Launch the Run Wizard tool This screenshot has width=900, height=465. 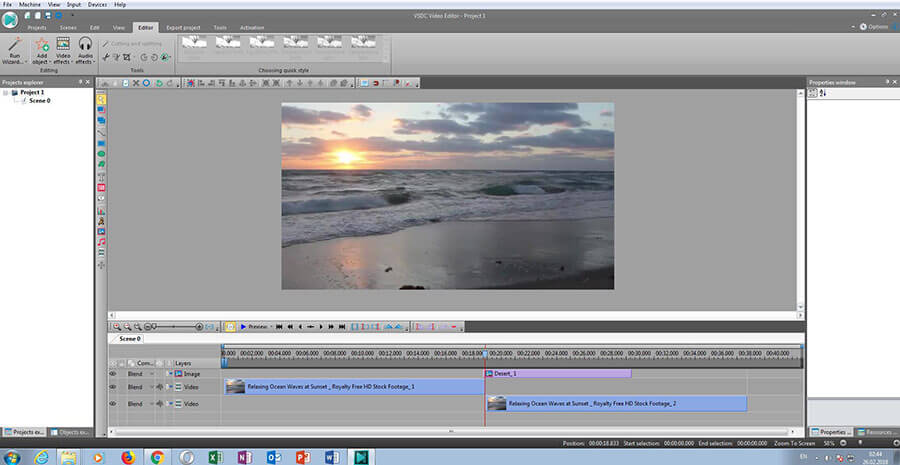point(14,51)
